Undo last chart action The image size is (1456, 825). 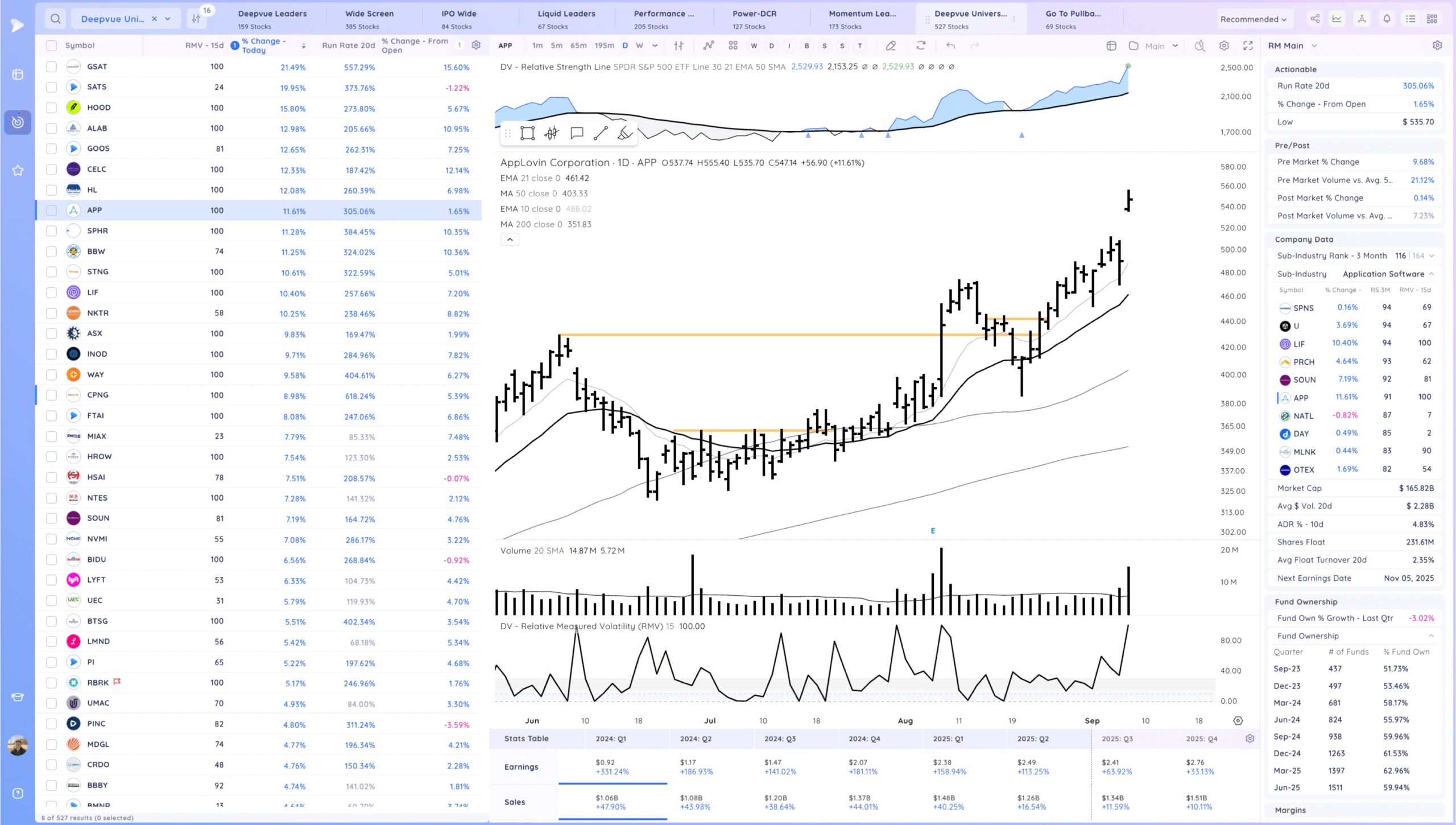[950, 46]
